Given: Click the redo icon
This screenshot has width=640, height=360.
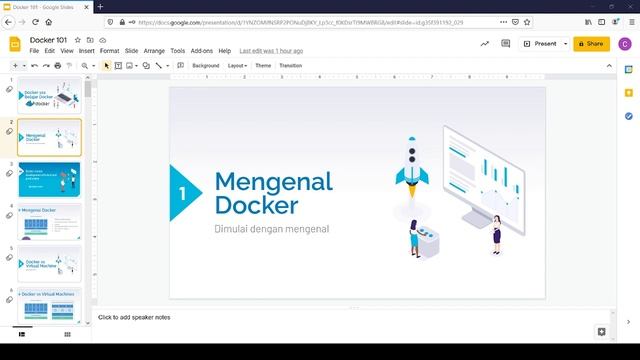Looking at the screenshot, I should point(46,66).
